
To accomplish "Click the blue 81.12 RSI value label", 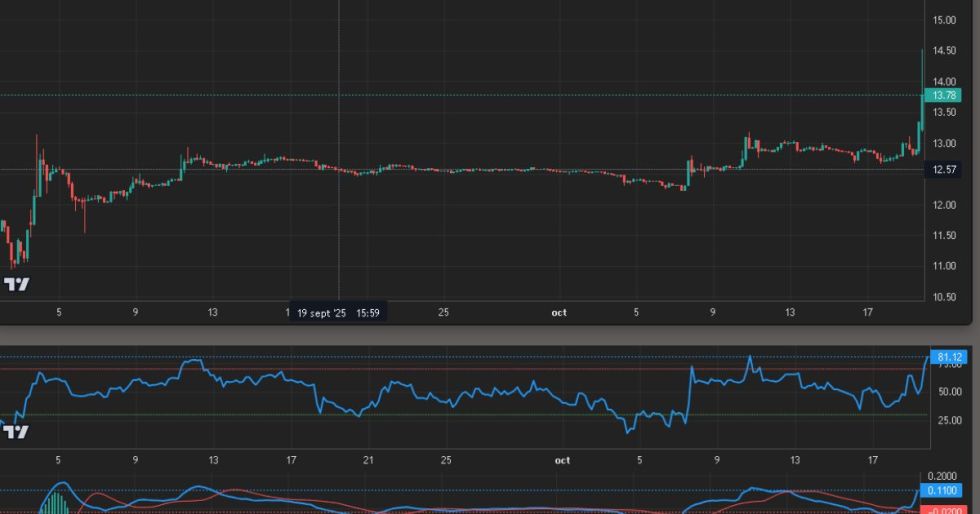I will (947, 357).
